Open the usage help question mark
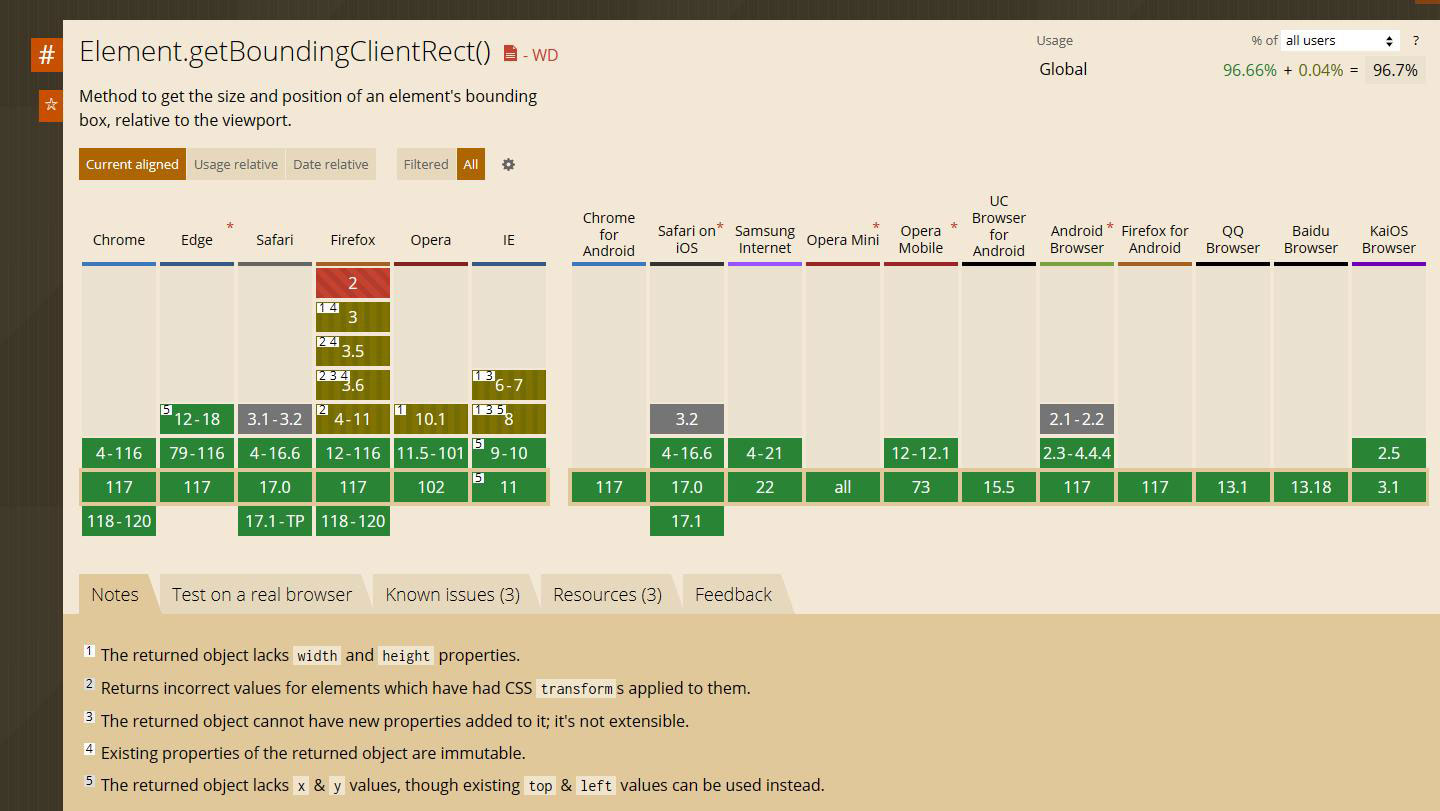Image resolution: width=1440 pixels, height=811 pixels. coord(1415,40)
